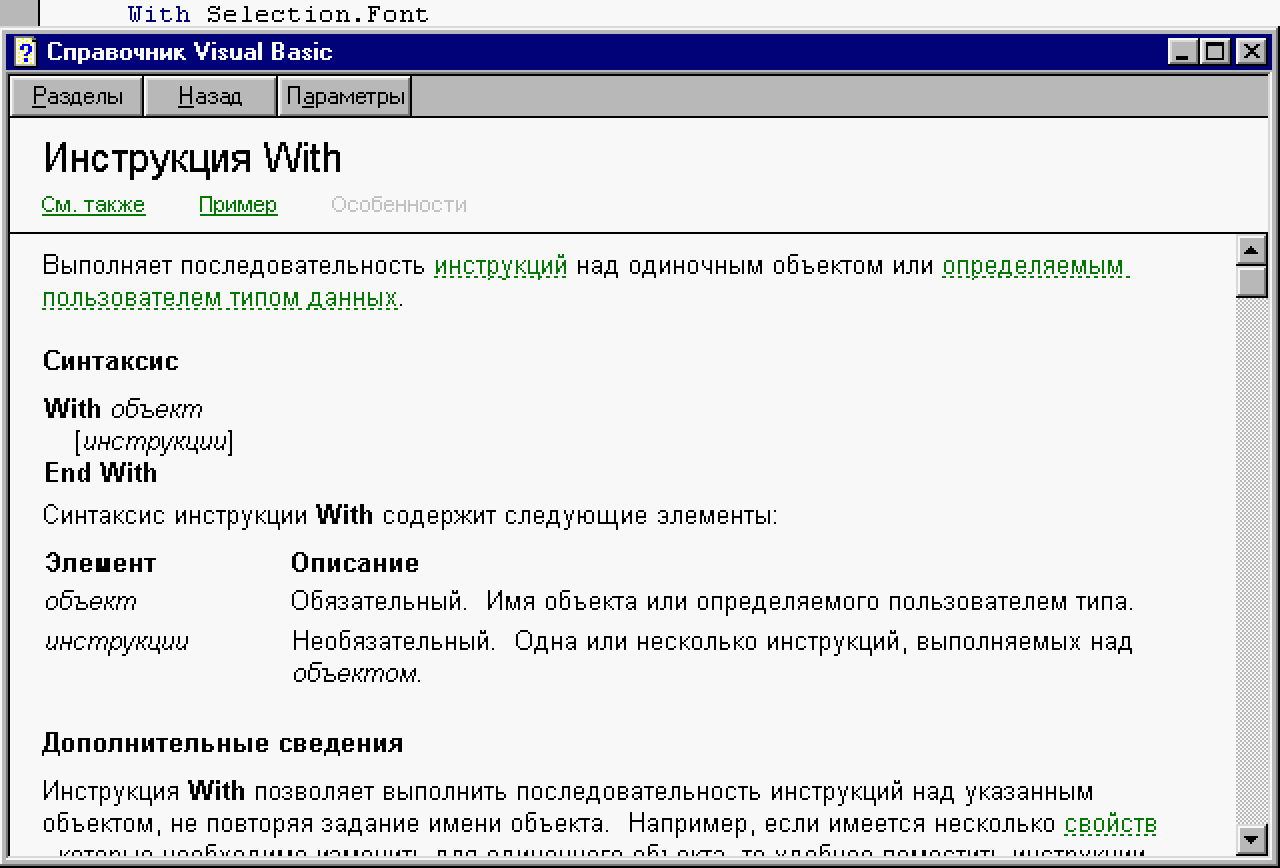Screen dimensions: 1280x868
Task: Click the vertical scrollbar thumb
Action: pyautogui.click(x=1252, y=281)
